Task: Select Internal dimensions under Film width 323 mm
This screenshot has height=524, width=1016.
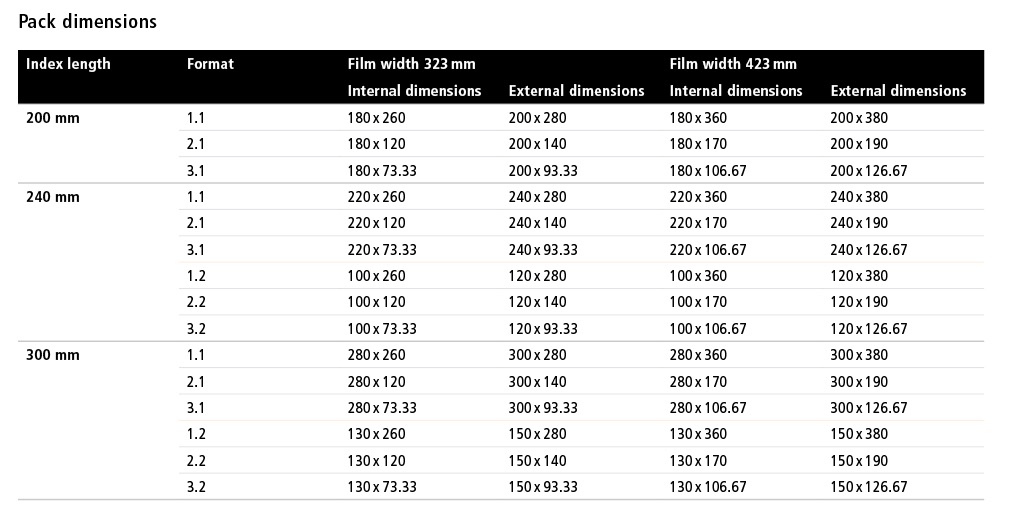Action: [x=414, y=91]
